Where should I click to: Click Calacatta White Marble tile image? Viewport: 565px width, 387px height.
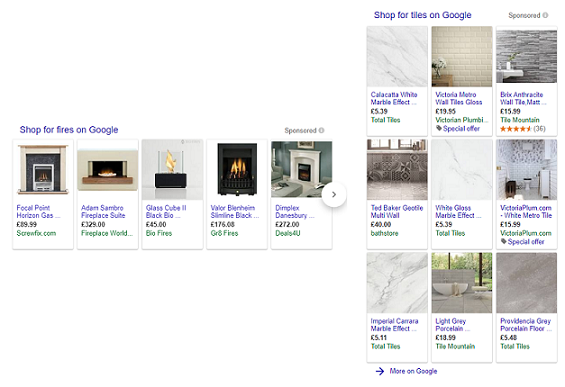[397, 57]
